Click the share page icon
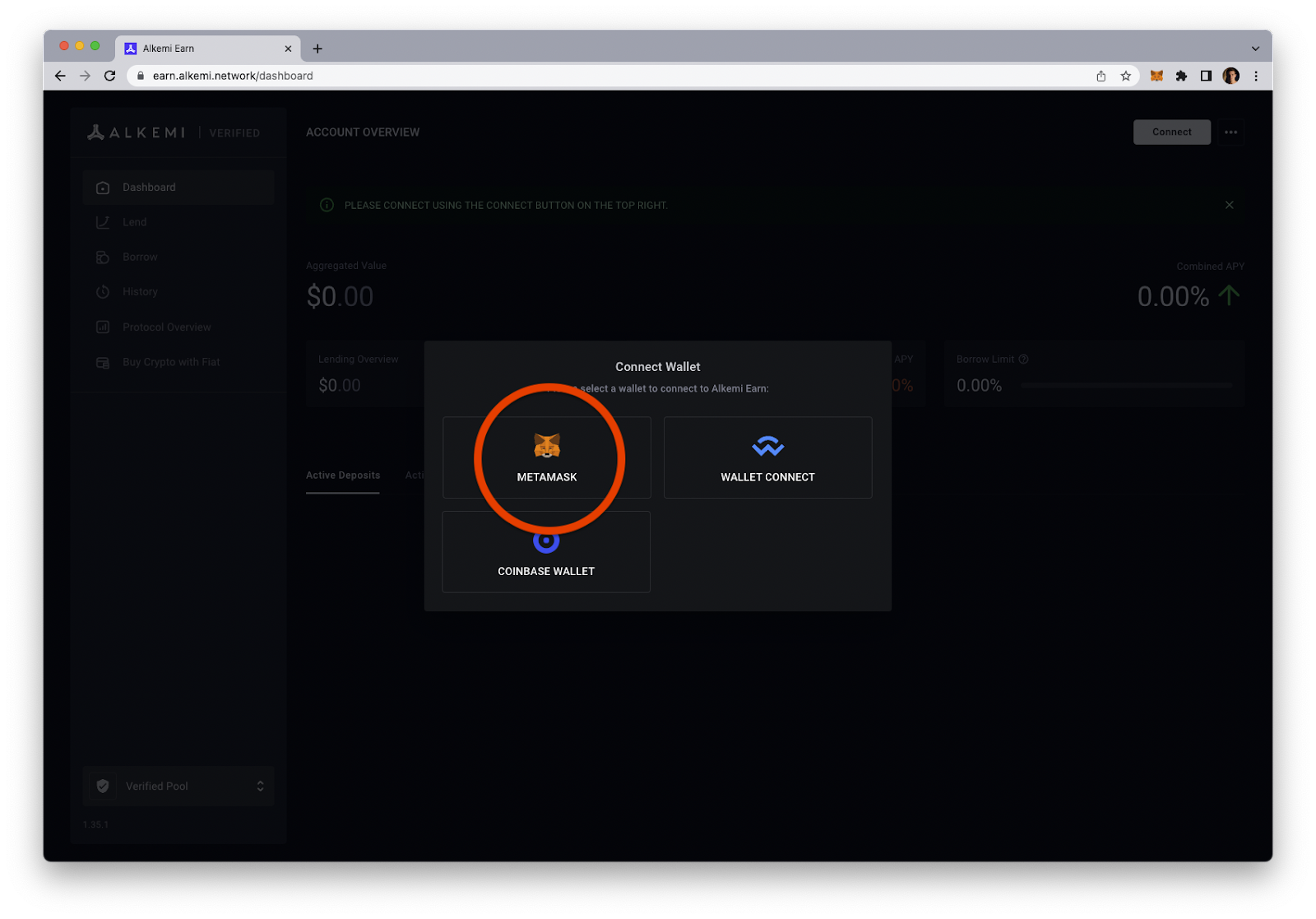The image size is (1316, 919). [1101, 76]
